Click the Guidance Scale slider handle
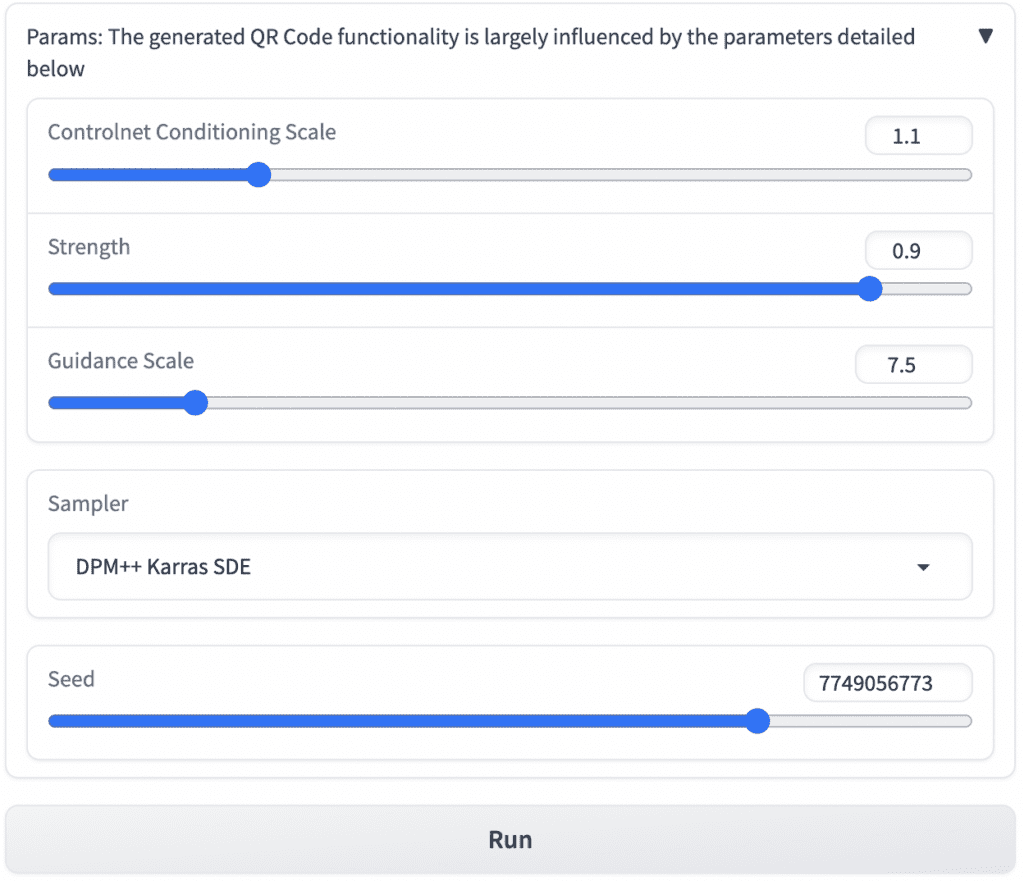Screen dimensions: 1024x881 pyautogui.click(x=195, y=403)
